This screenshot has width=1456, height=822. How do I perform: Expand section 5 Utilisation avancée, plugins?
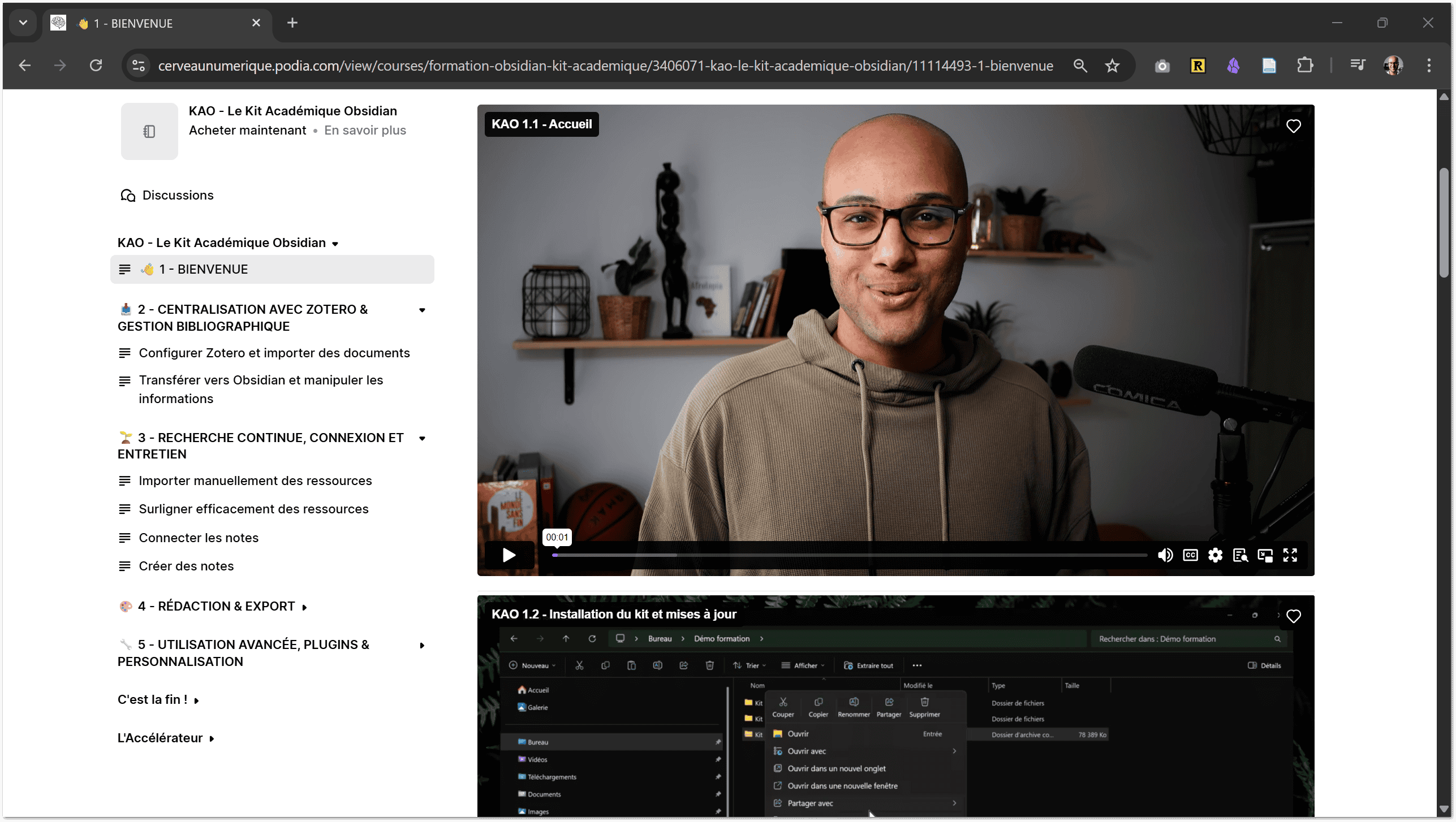point(422,645)
